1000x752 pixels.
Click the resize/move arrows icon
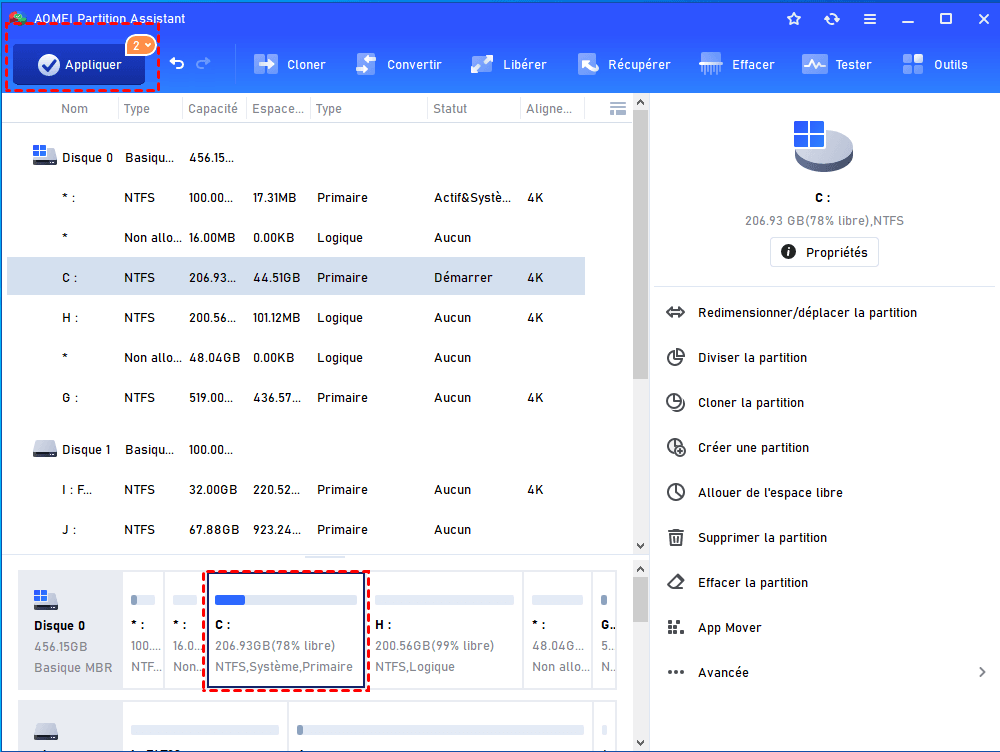[x=675, y=313]
